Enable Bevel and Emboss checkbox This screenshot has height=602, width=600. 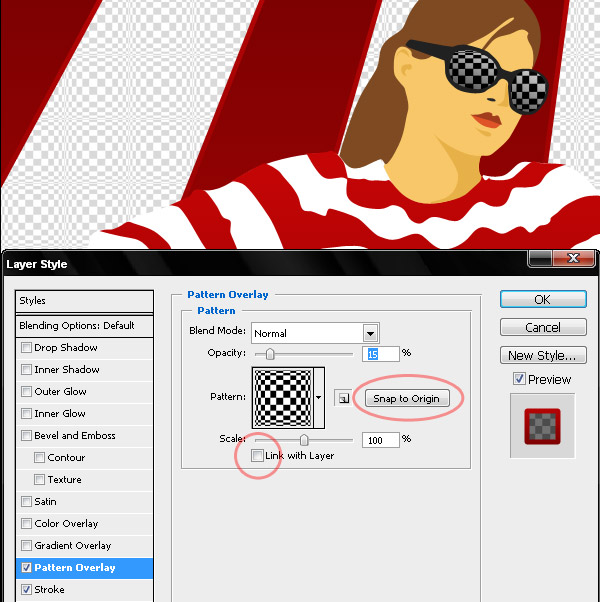(x=26, y=435)
